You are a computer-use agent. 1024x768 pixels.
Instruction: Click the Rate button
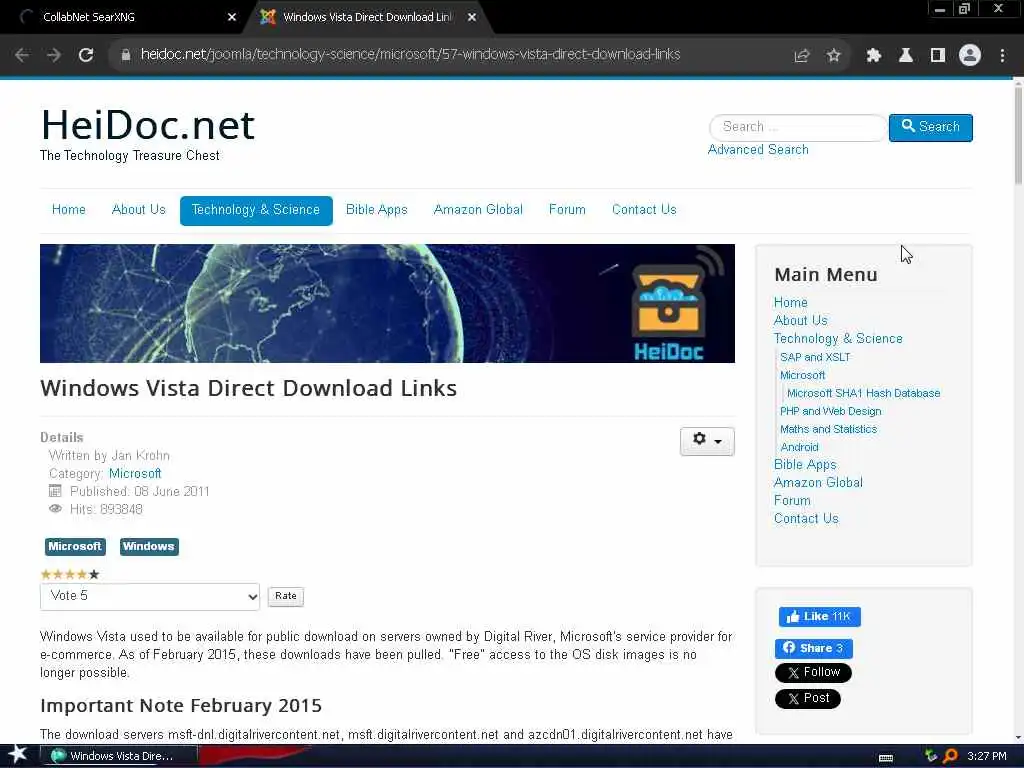[285, 596]
